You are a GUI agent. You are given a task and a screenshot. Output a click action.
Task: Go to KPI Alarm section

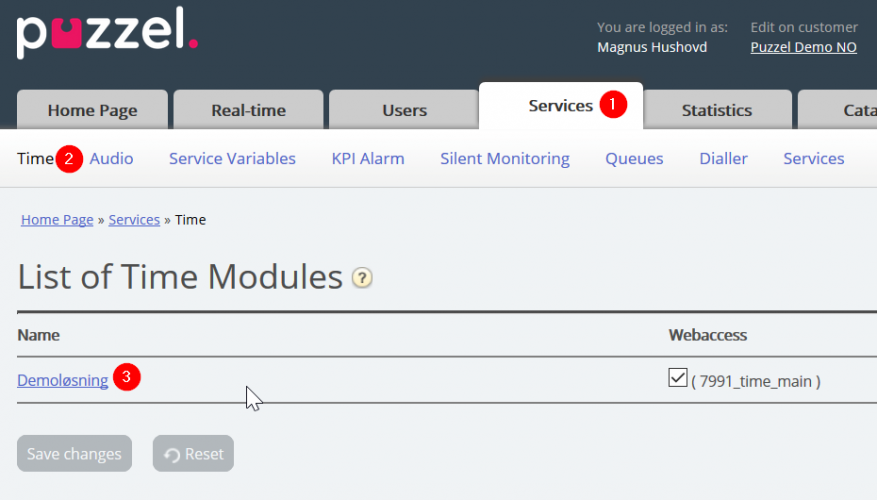(368, 158)
